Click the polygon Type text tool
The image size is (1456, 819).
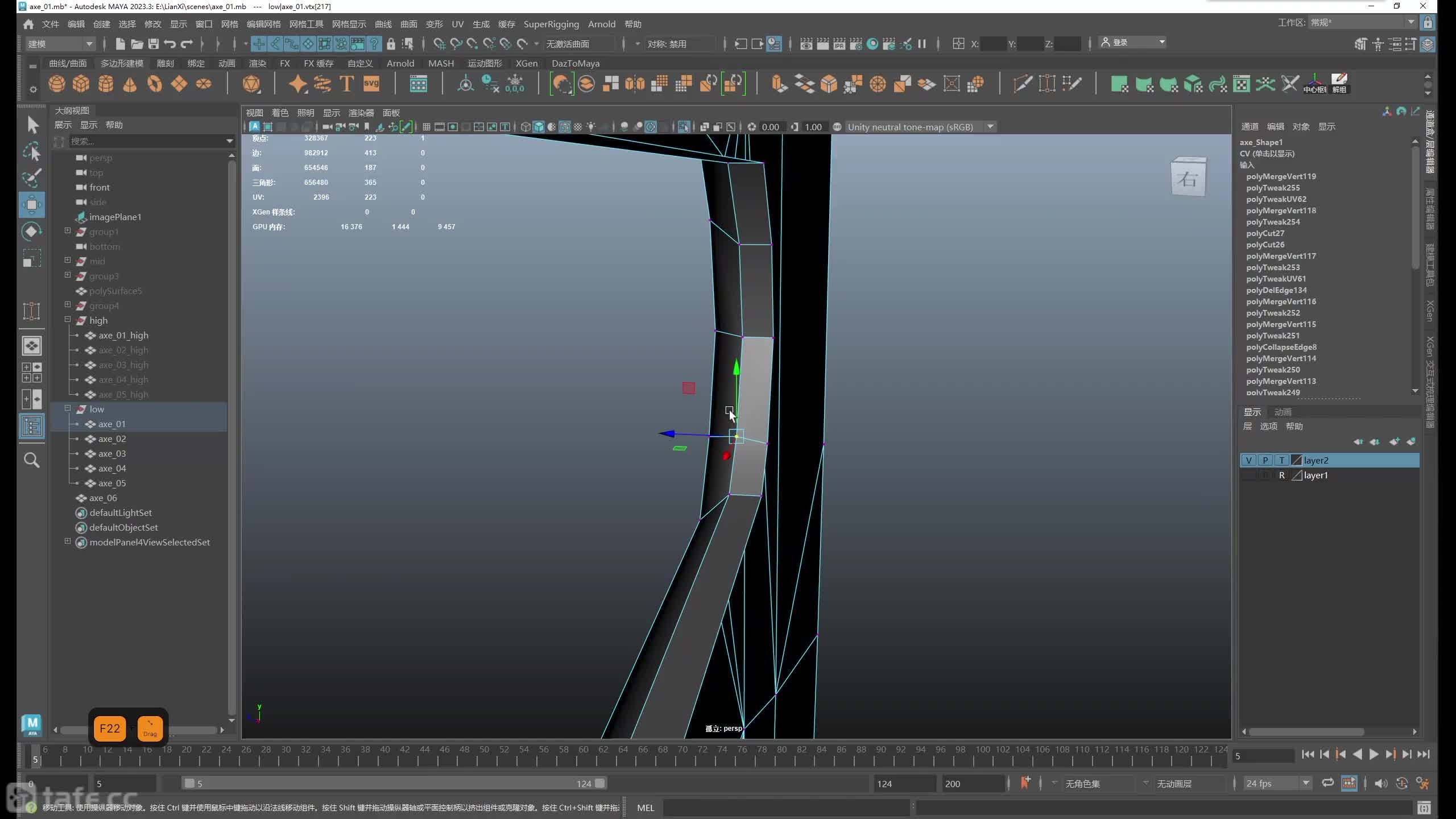pos(346,84)
